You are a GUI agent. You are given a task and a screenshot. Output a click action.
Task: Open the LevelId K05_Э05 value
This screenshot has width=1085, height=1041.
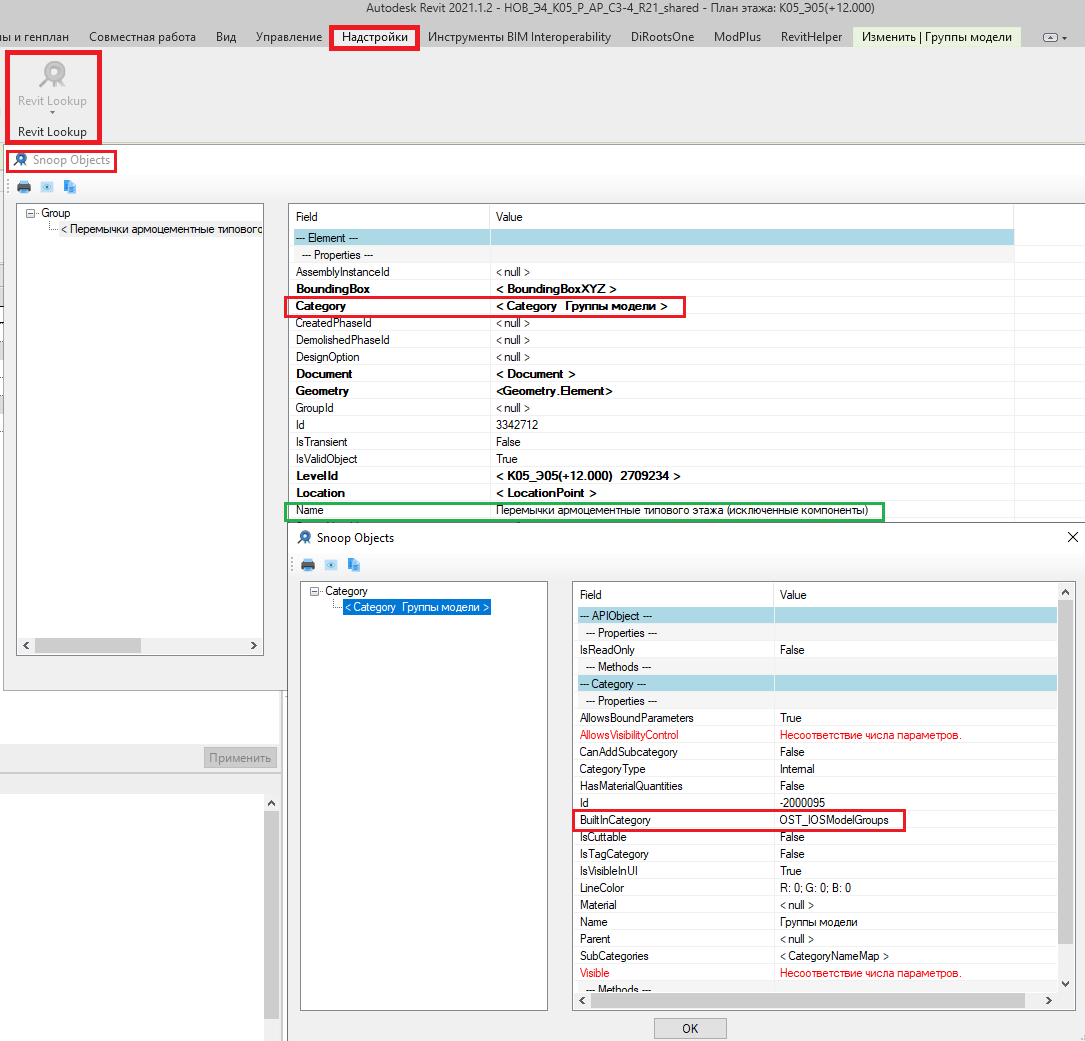point(587,476)
